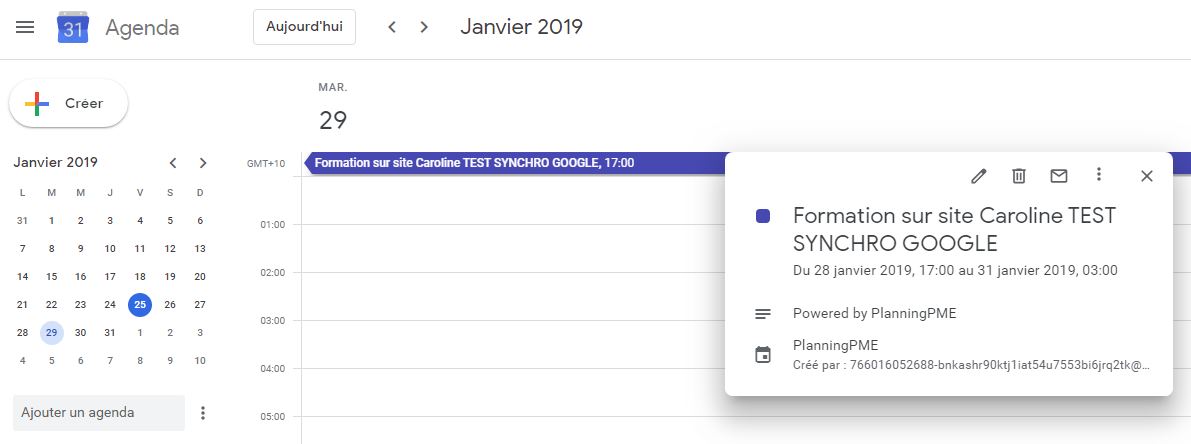The image size is (1191, 444).
Task: Go to next period in header
Action: (424, 27)
